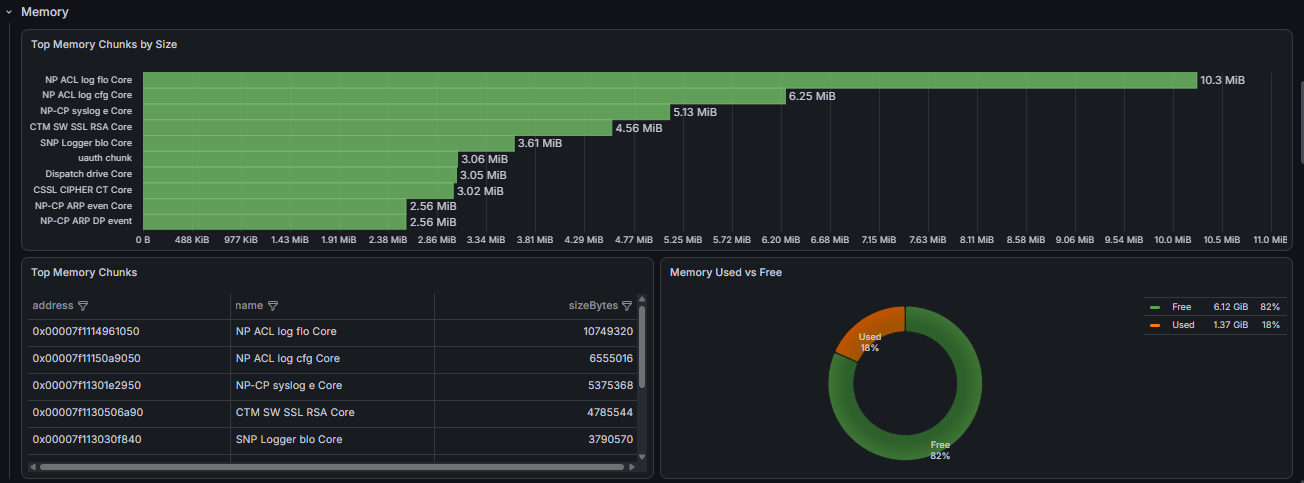This screenshot has width=1304, height=483.
Task: Select 'NP-CP syslog e Core' table name cell
Action: 333,385
